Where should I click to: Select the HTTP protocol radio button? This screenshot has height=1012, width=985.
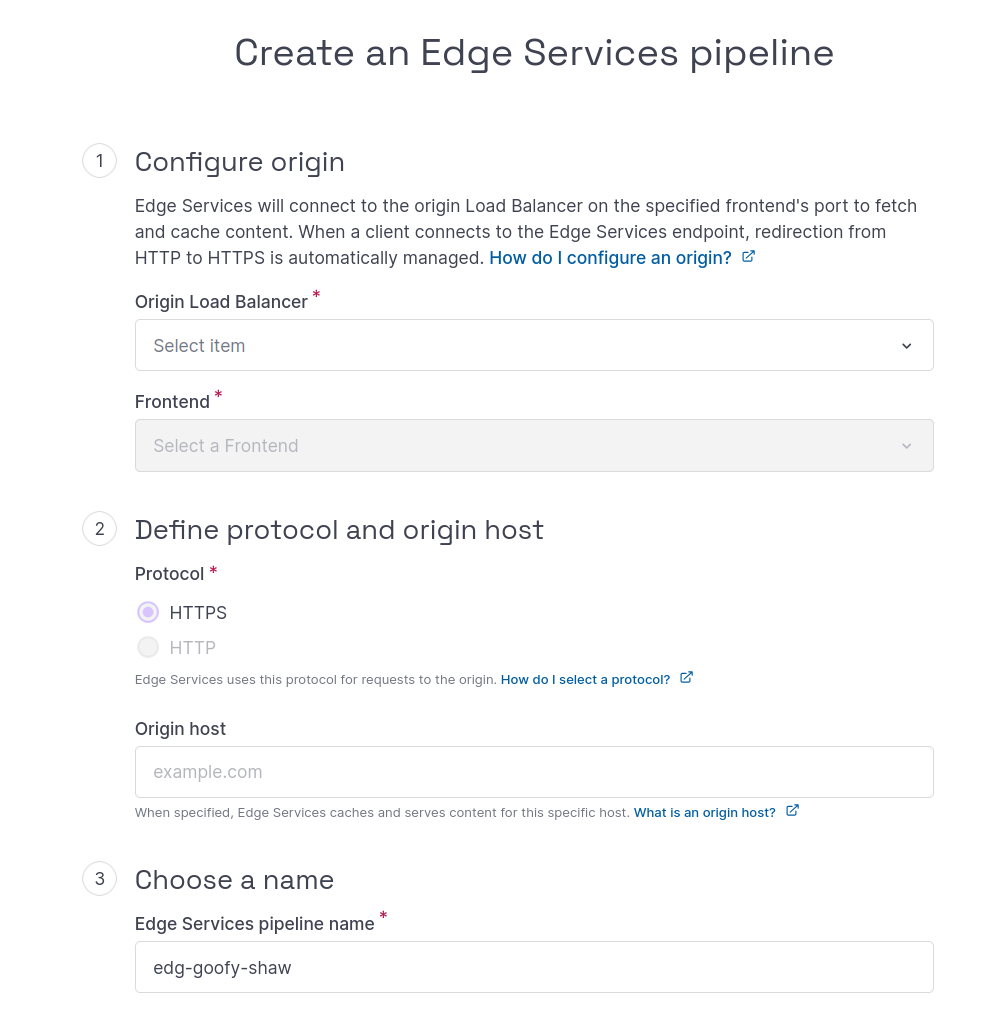click(148, 647)
